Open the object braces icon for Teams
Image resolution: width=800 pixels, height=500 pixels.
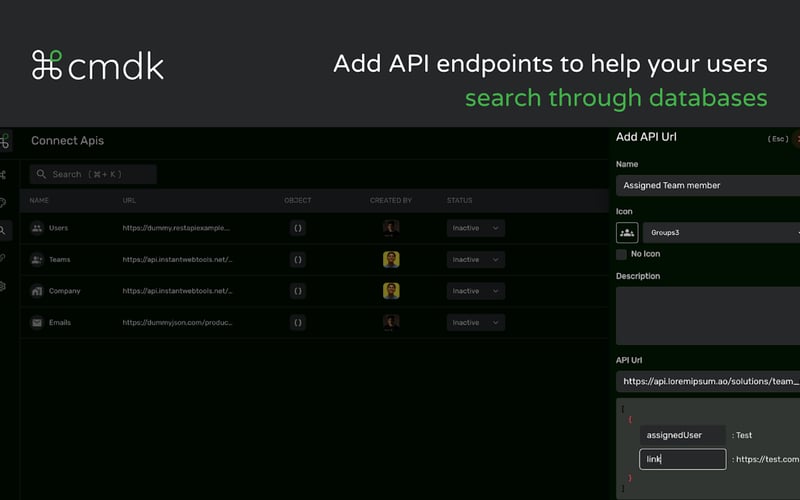[298, 260]
